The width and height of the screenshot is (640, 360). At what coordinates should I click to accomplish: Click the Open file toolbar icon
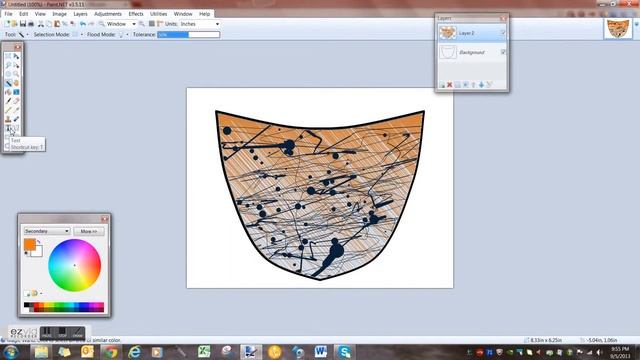pyautogui.click(x=14, y=24)
